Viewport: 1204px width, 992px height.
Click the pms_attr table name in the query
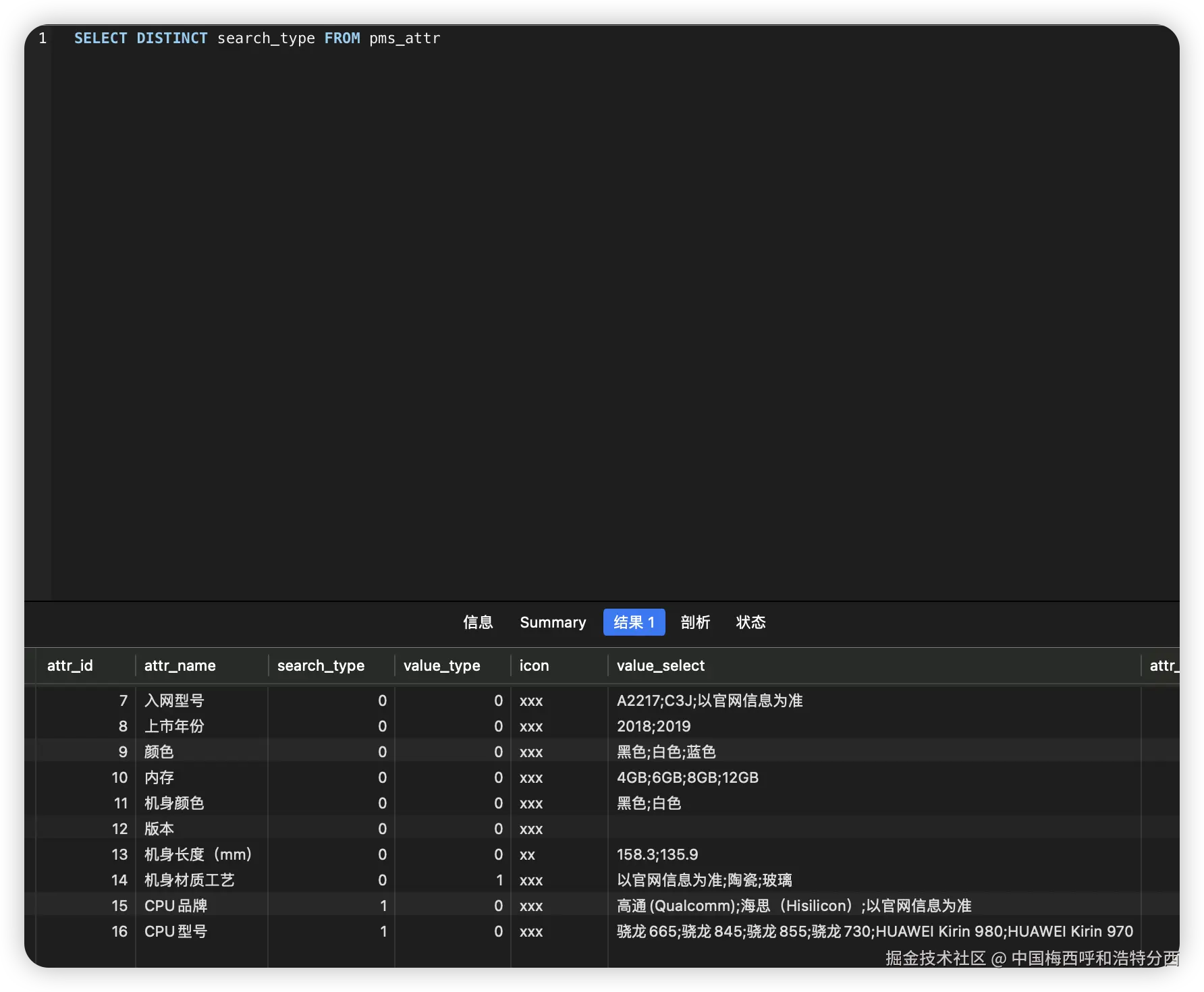pos(404,38)
